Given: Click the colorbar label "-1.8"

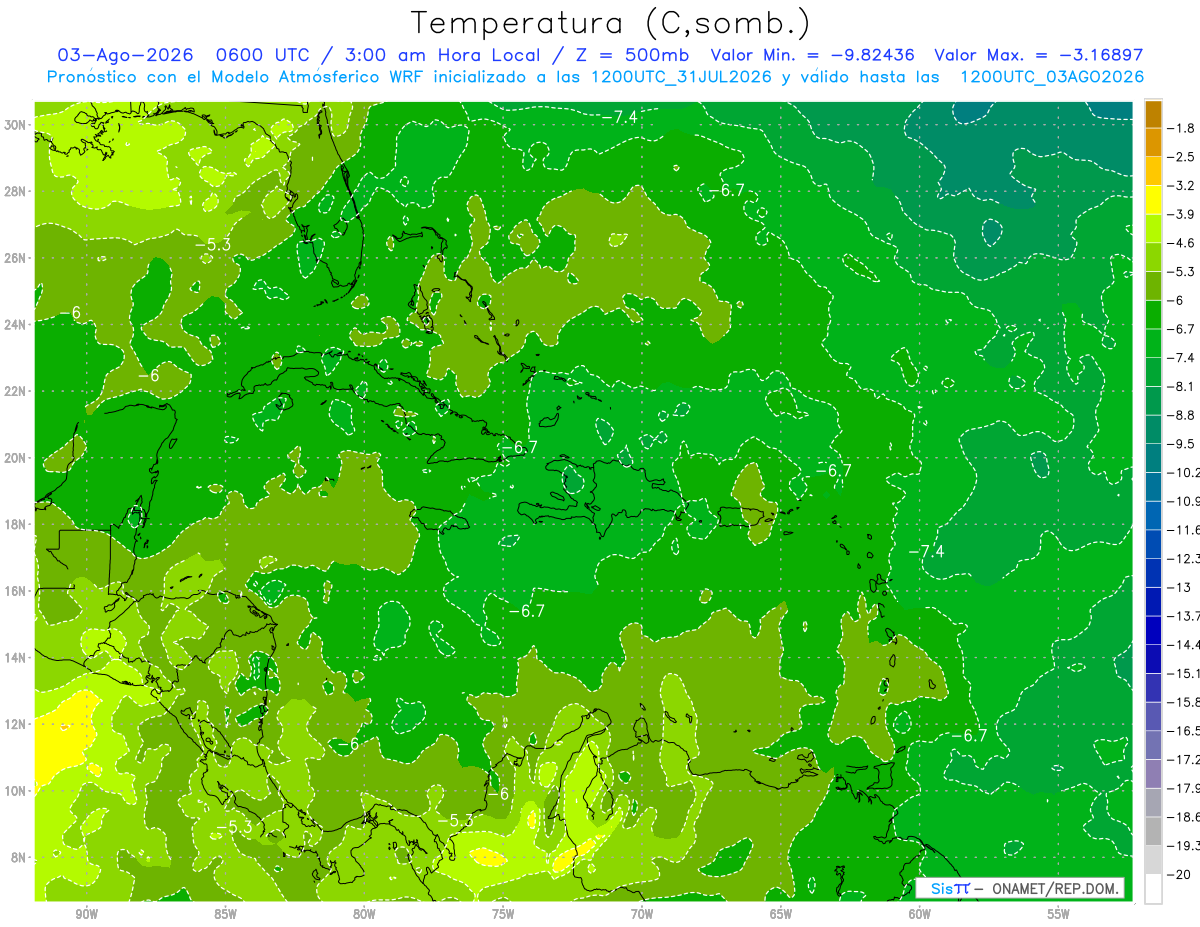Looking at the screenshot, I should 1182,128.
